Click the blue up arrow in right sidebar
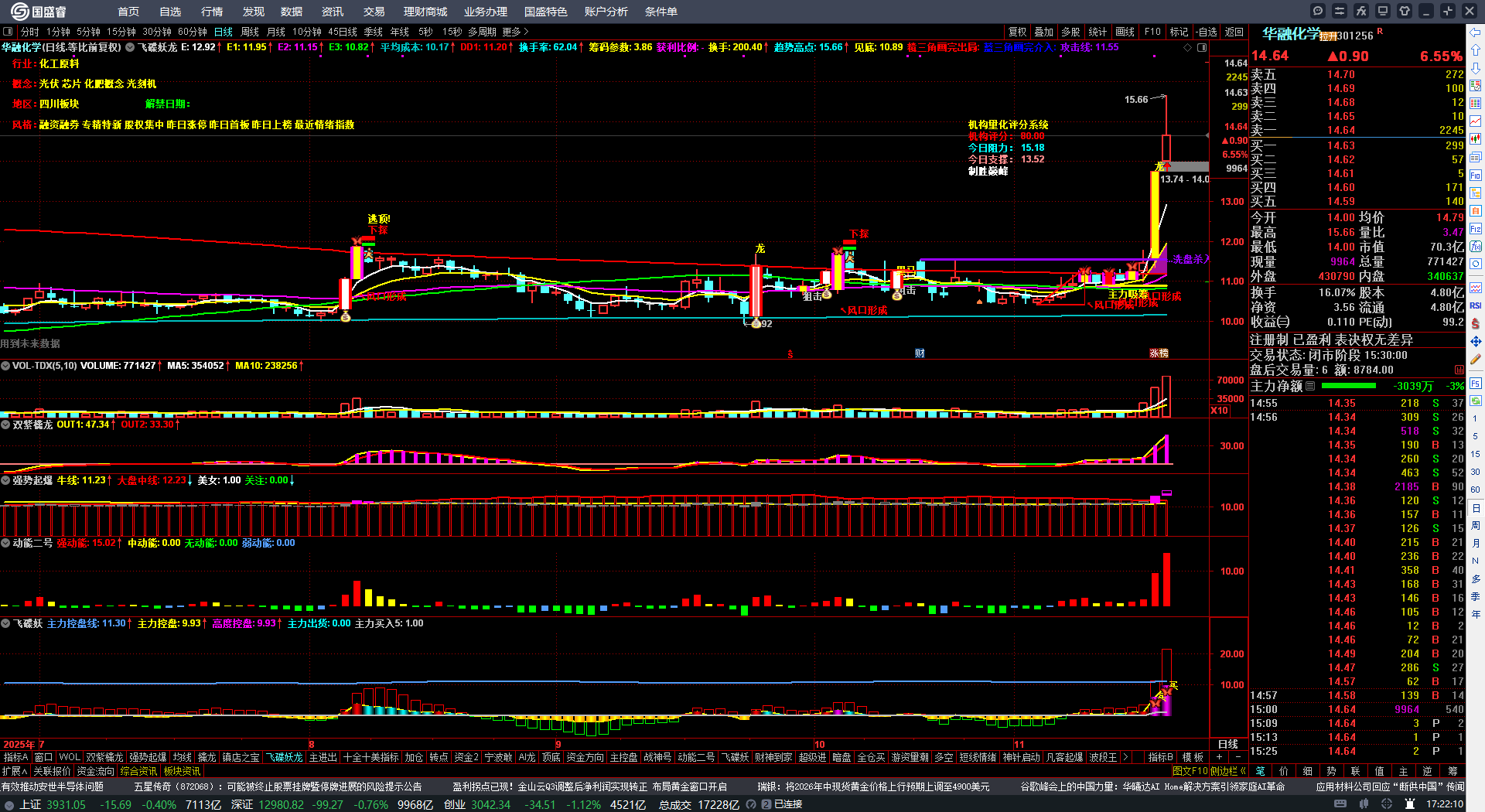1485x812 pixels. [x=1476, y=50]
